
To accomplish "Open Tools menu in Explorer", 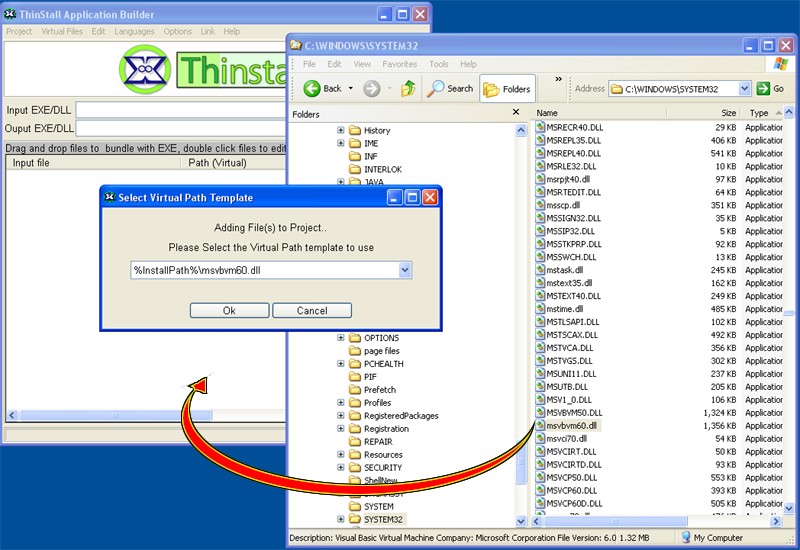I will tap(439, 64).
